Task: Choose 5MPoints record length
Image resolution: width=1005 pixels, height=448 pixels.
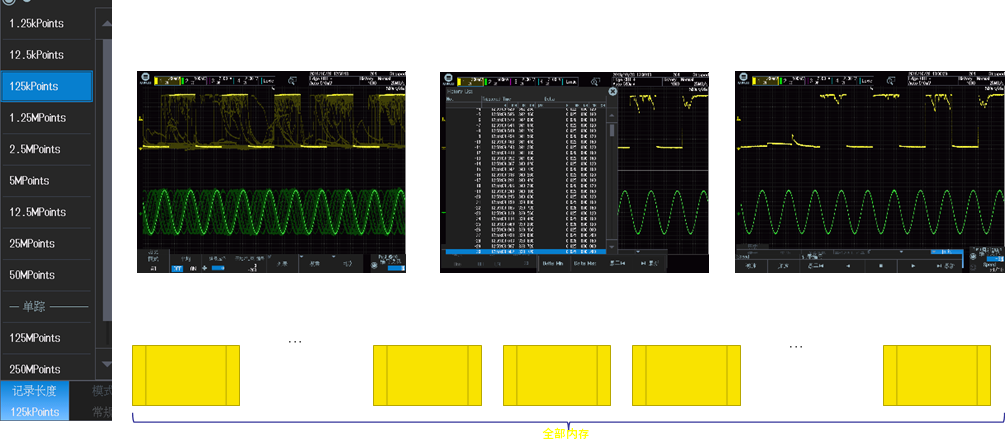Action: [46, 181]
